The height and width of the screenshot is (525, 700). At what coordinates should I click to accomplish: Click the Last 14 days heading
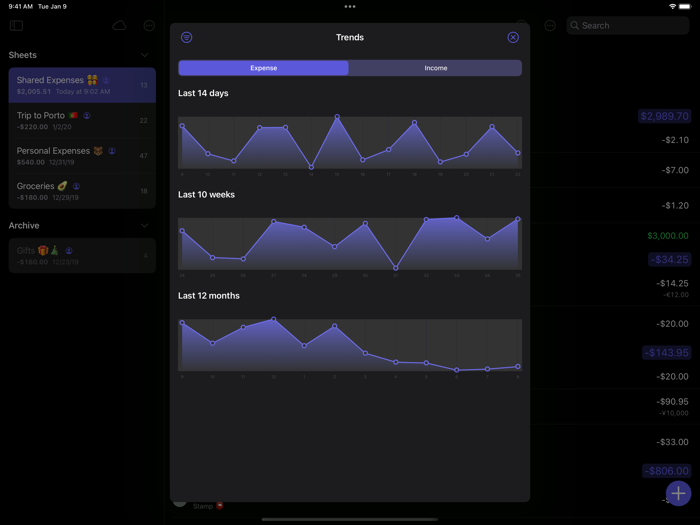coord(203,93)
